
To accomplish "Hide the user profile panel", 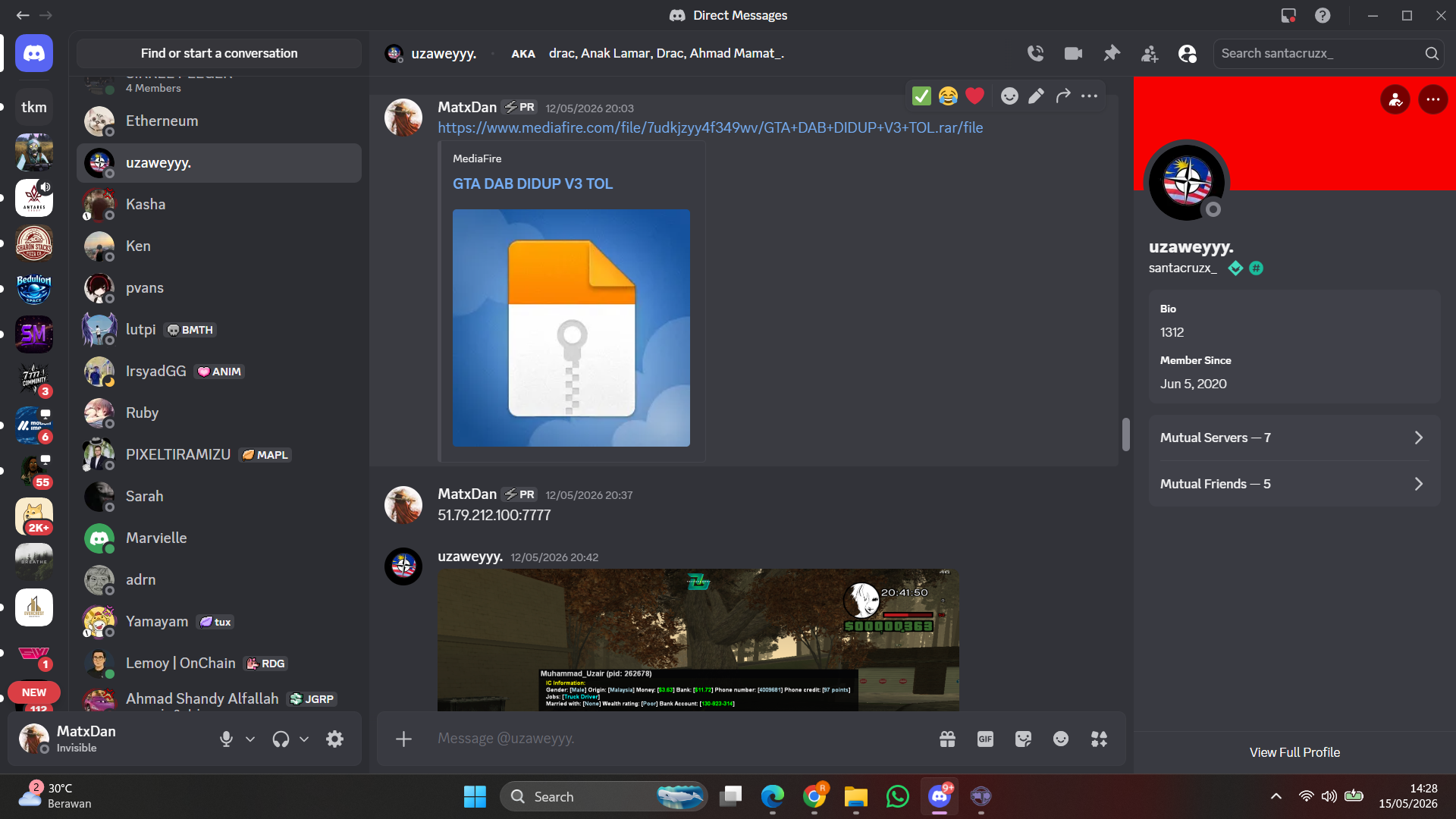I will click(1188, 53).
